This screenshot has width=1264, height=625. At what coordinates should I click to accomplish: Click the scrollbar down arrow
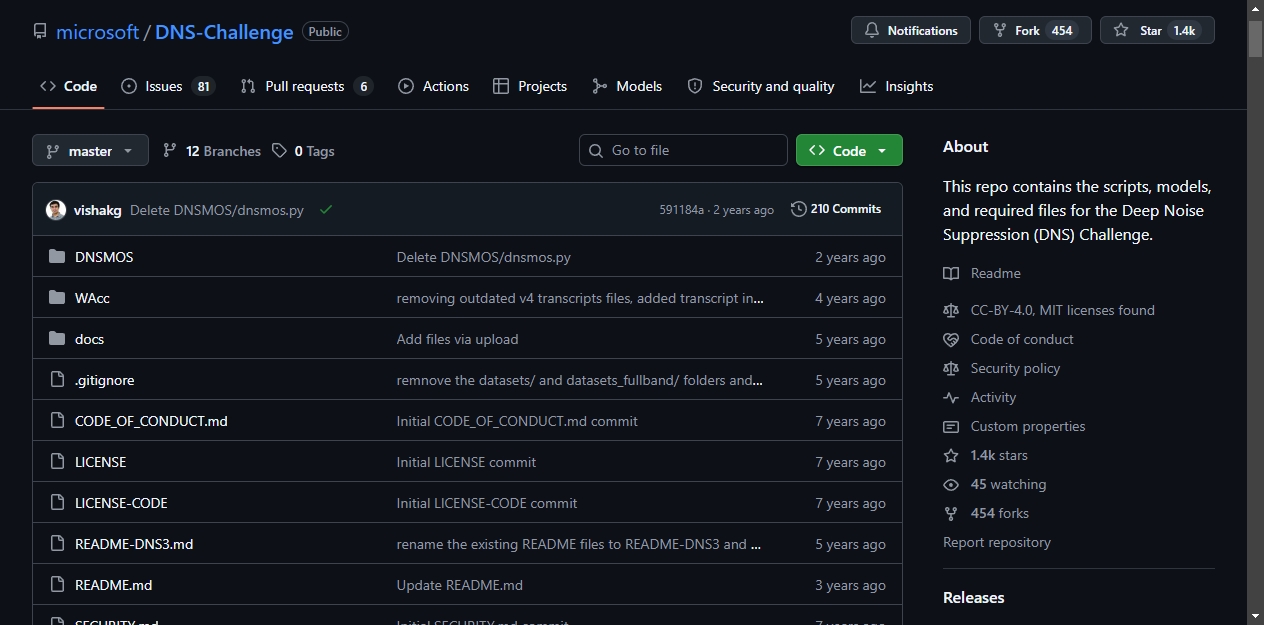click(1255, 616)
